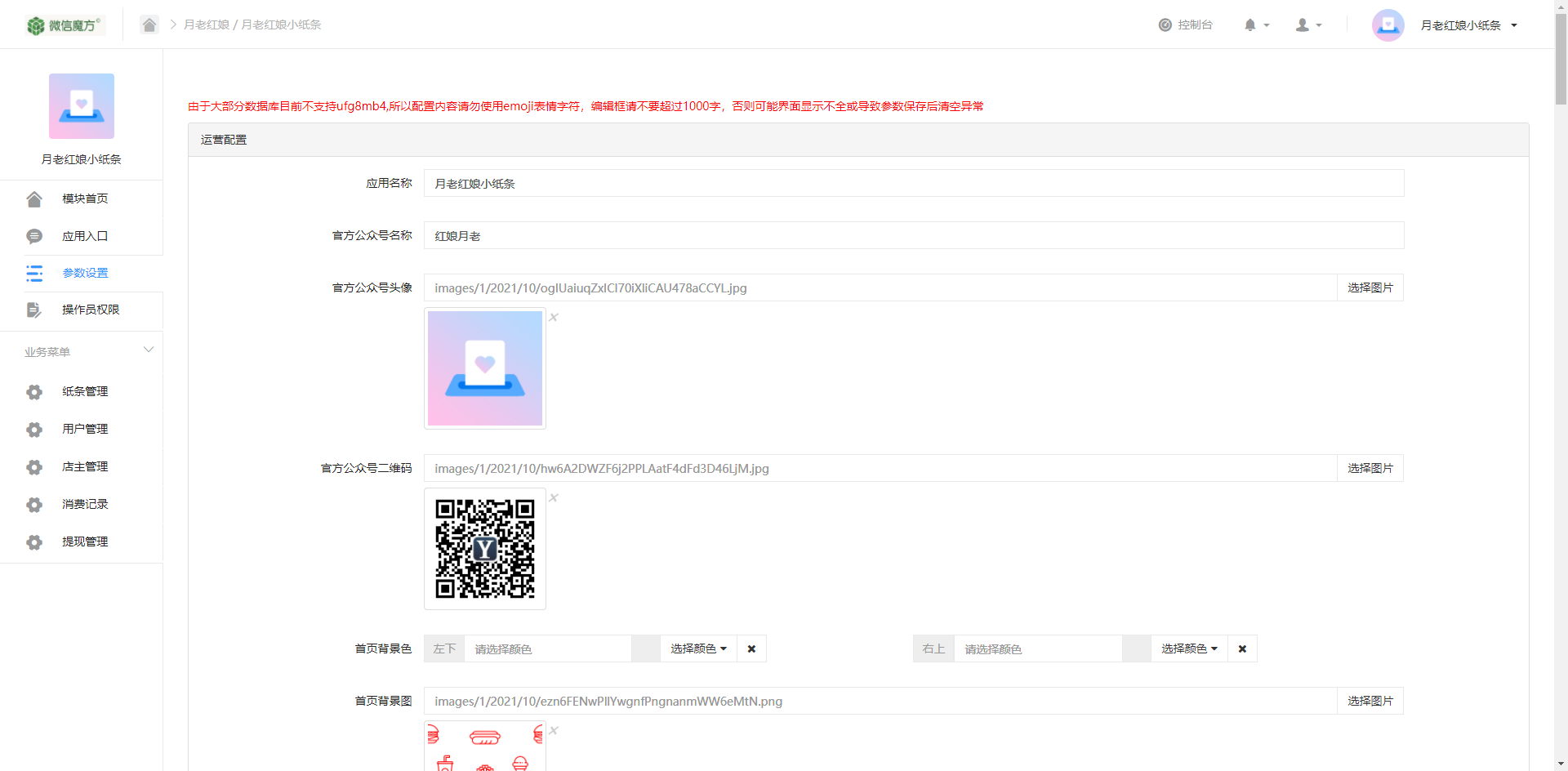Open the user profile icon dropdown

coord(1308,25)
